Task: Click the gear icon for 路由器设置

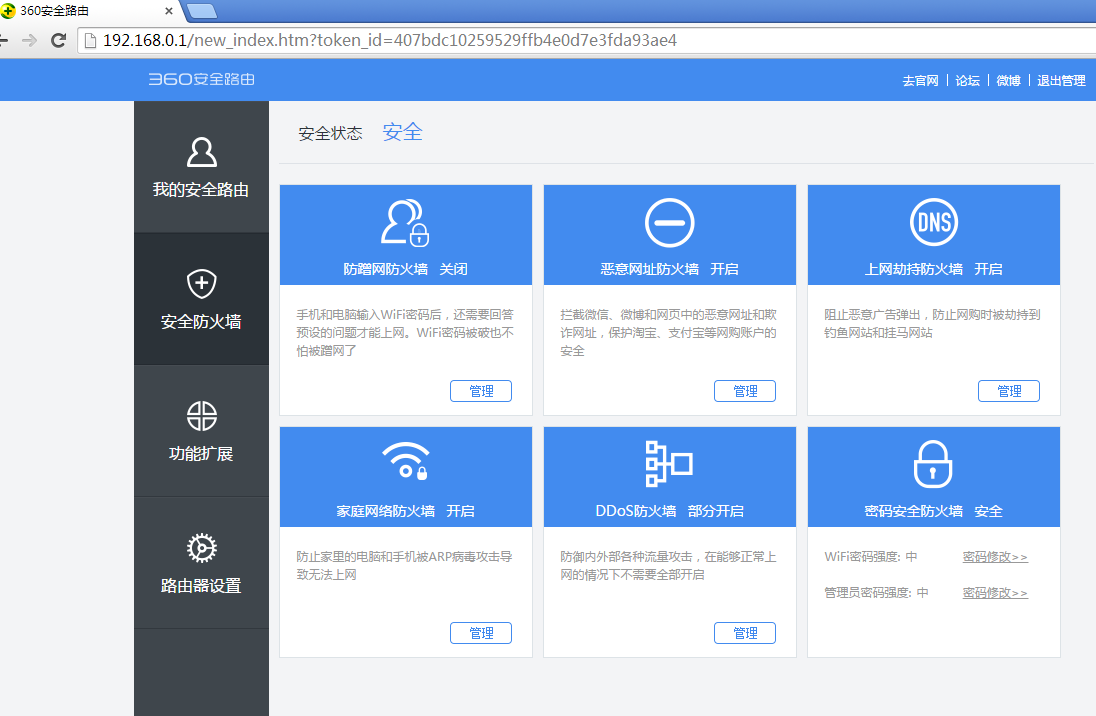Action: (x=201, y=548)
